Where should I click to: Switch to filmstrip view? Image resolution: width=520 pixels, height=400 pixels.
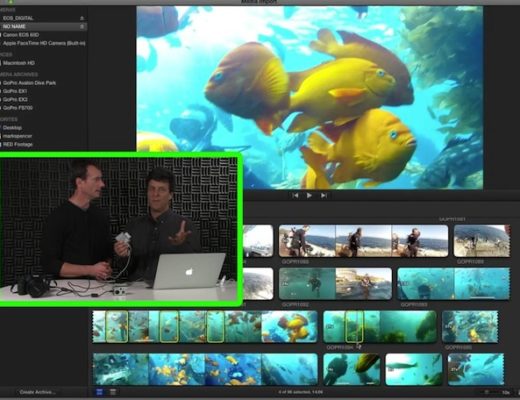click(99, 392)
